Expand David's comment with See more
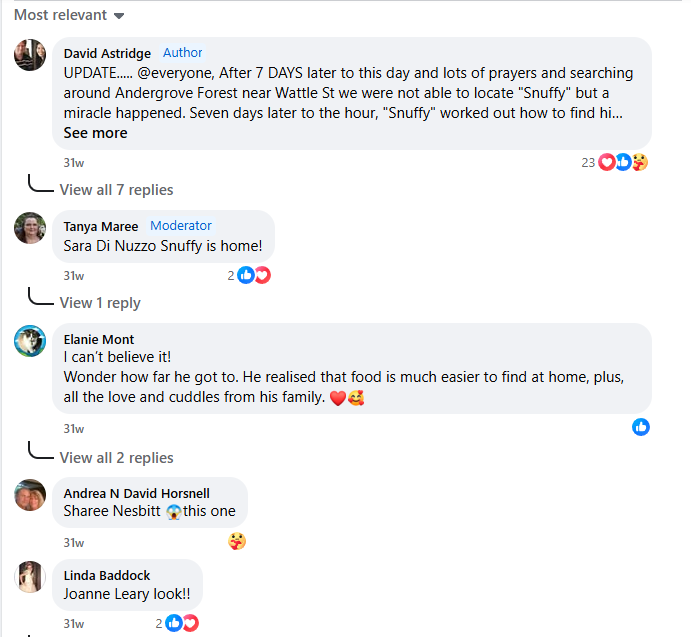Screen dimensions: 691x637 (x=95, y=133)
